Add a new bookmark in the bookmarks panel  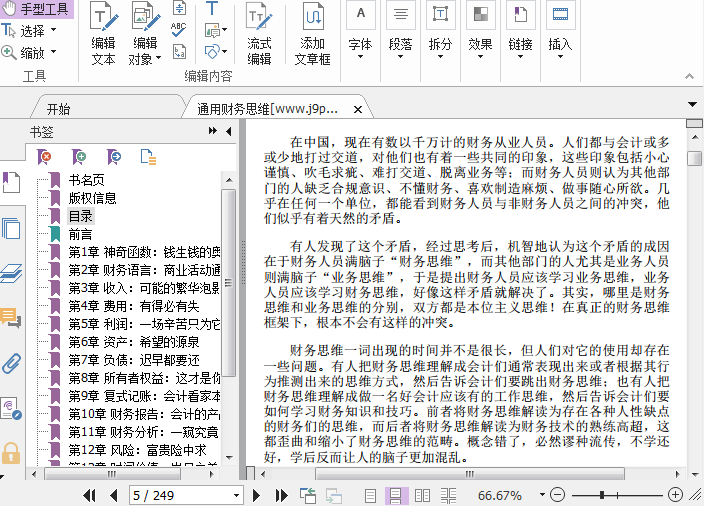pyautogui.click(x=79, y=156)
